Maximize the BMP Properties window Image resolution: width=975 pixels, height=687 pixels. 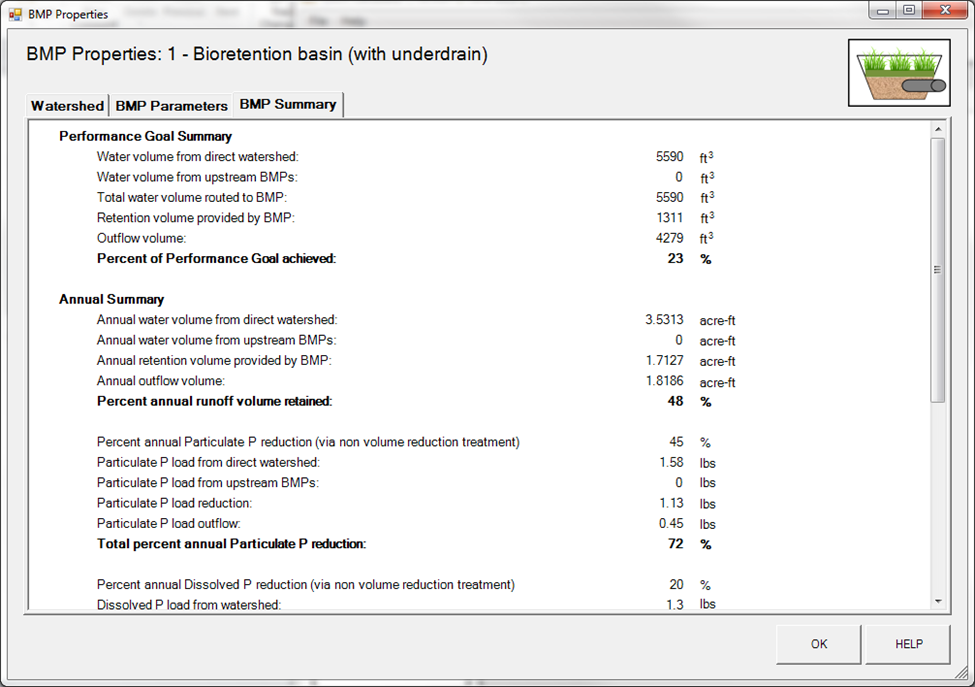908,11
